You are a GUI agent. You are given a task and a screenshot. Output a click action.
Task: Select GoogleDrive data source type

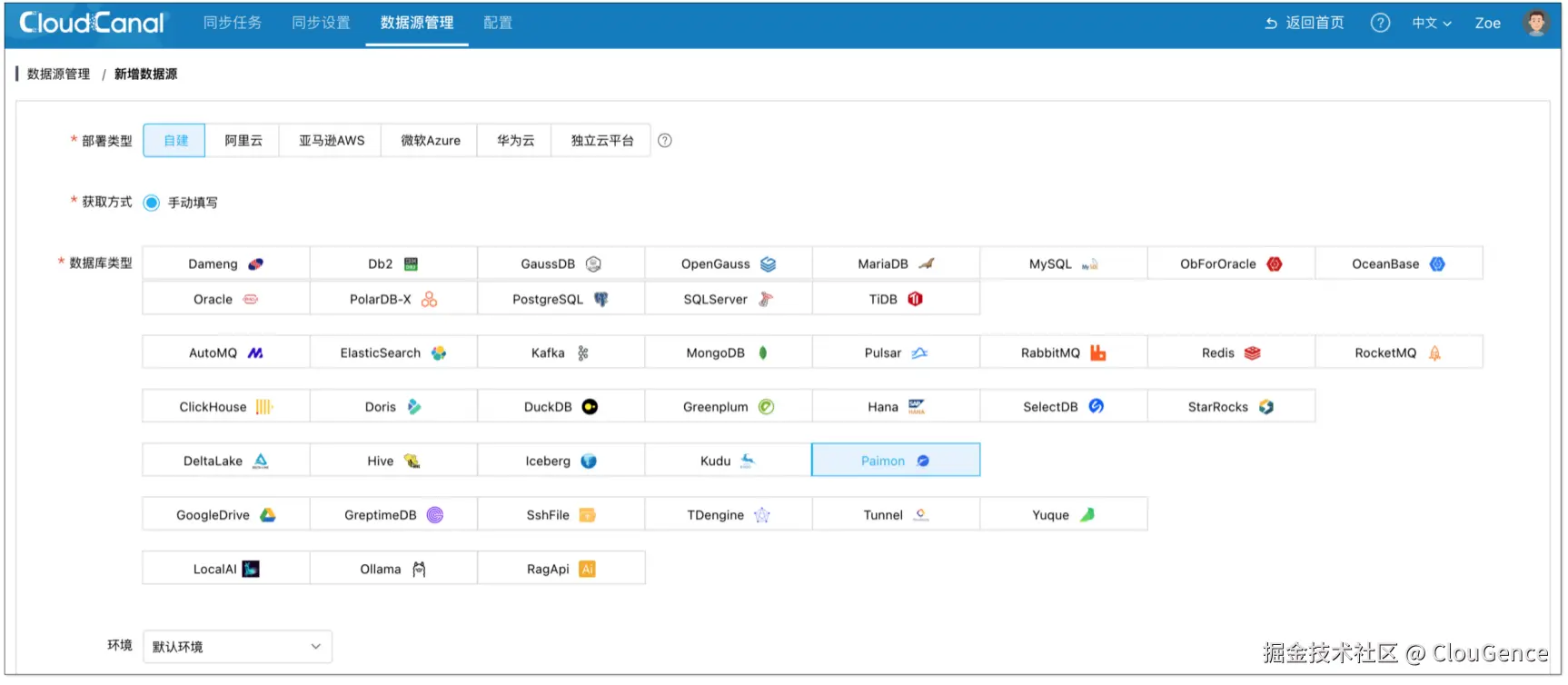226,514
